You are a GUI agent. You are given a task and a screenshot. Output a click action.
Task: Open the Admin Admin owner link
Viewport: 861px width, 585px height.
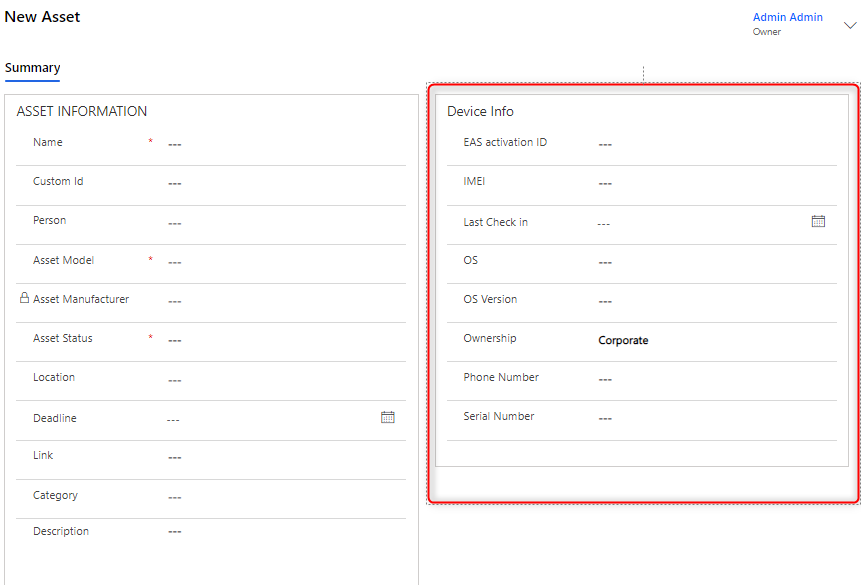coord(787,17)
